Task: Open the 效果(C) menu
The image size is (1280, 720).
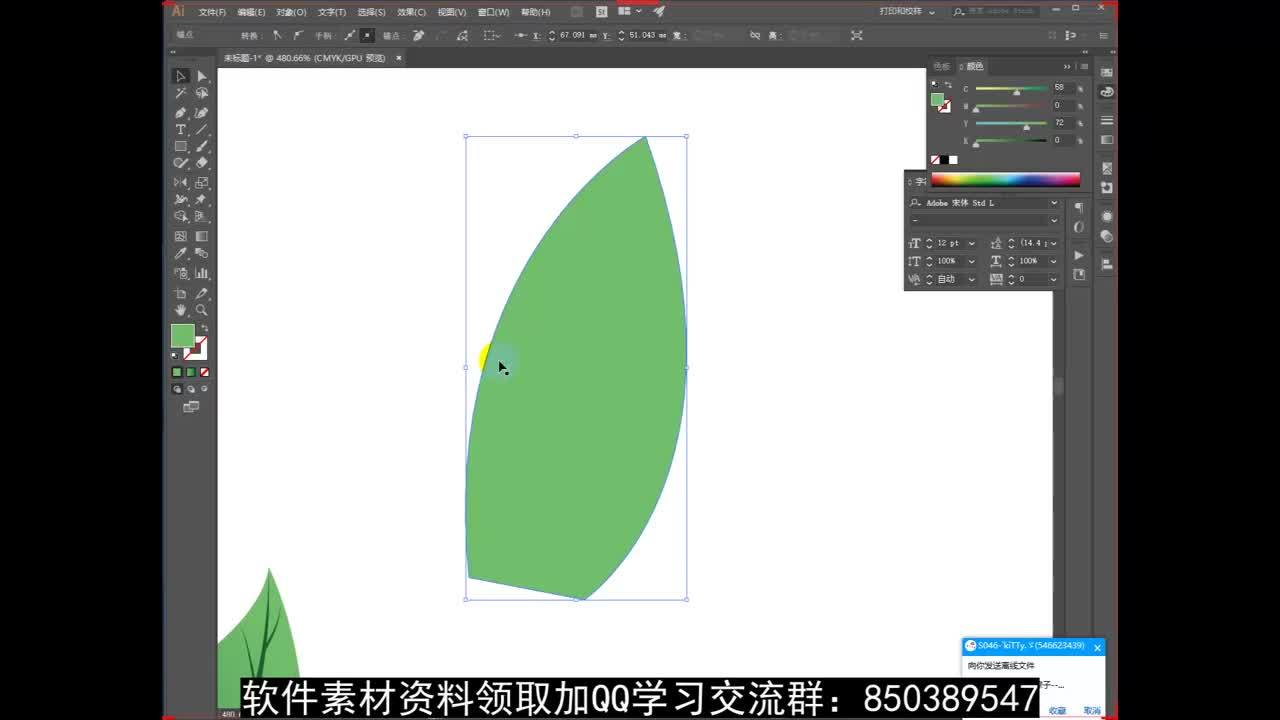Action: click(411, 12)
